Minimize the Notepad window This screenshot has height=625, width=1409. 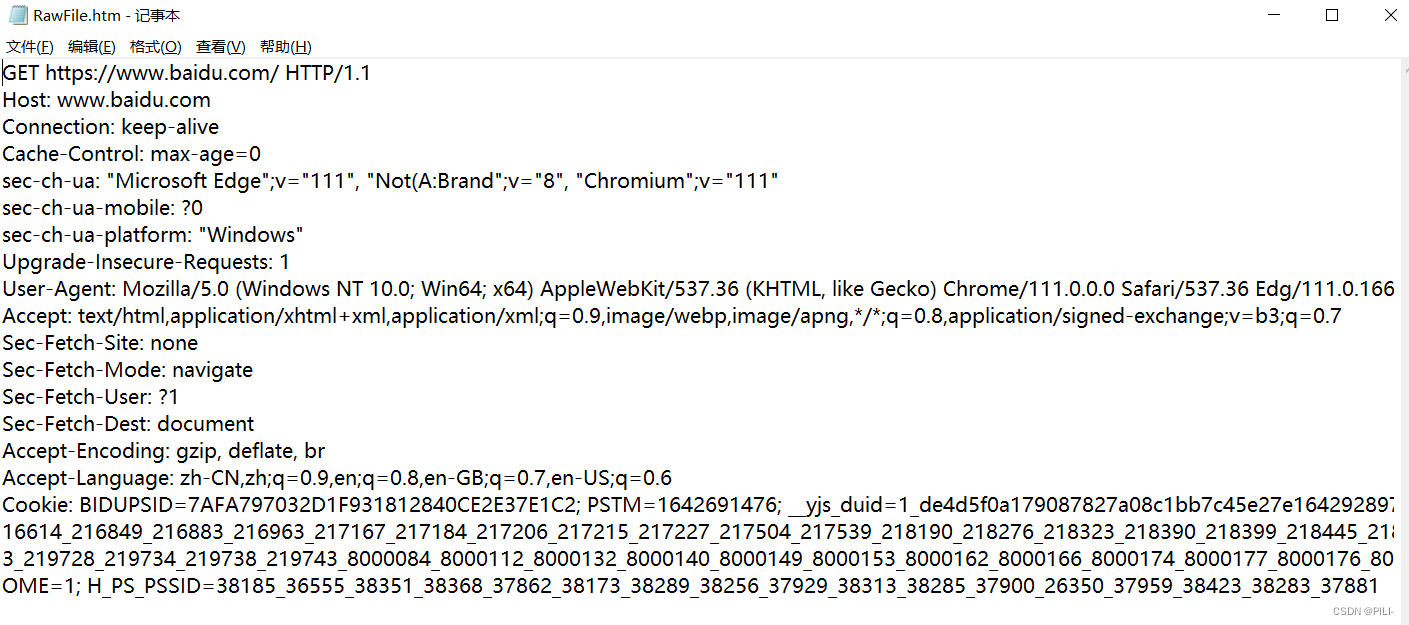(1273, 15)
